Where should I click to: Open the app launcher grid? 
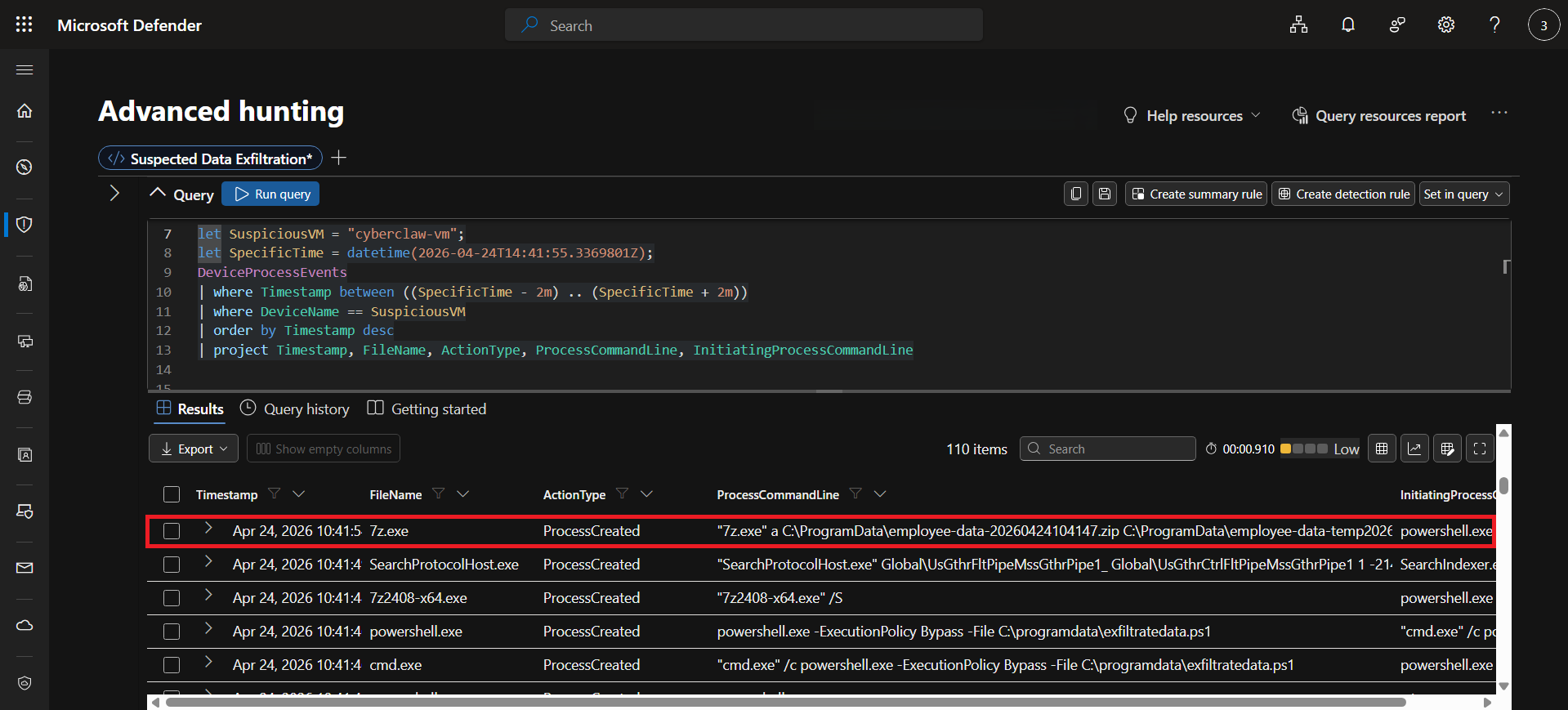click(x=25, y=25)
